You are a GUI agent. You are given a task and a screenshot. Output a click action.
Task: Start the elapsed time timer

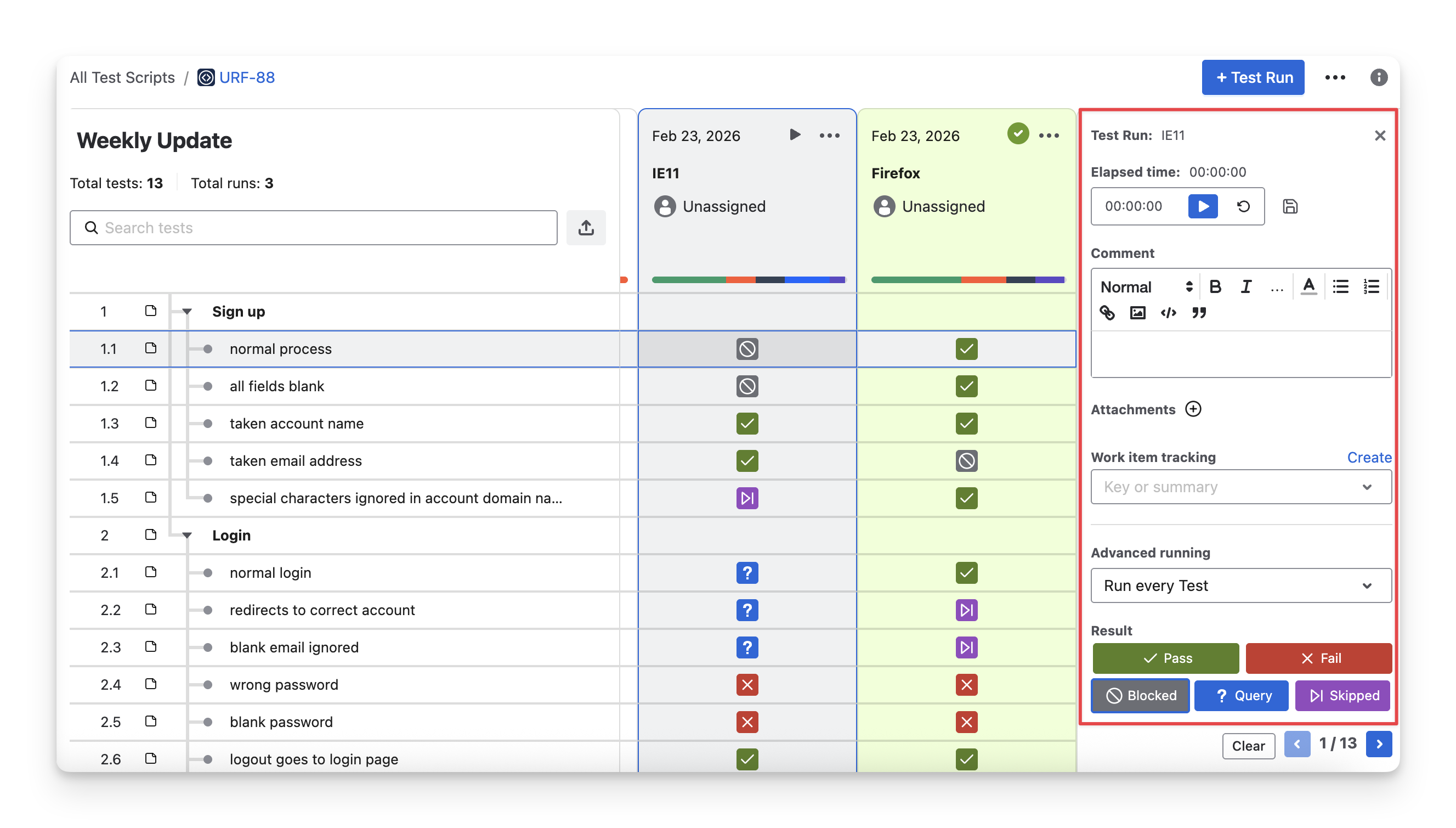[x=1203, y=206]
